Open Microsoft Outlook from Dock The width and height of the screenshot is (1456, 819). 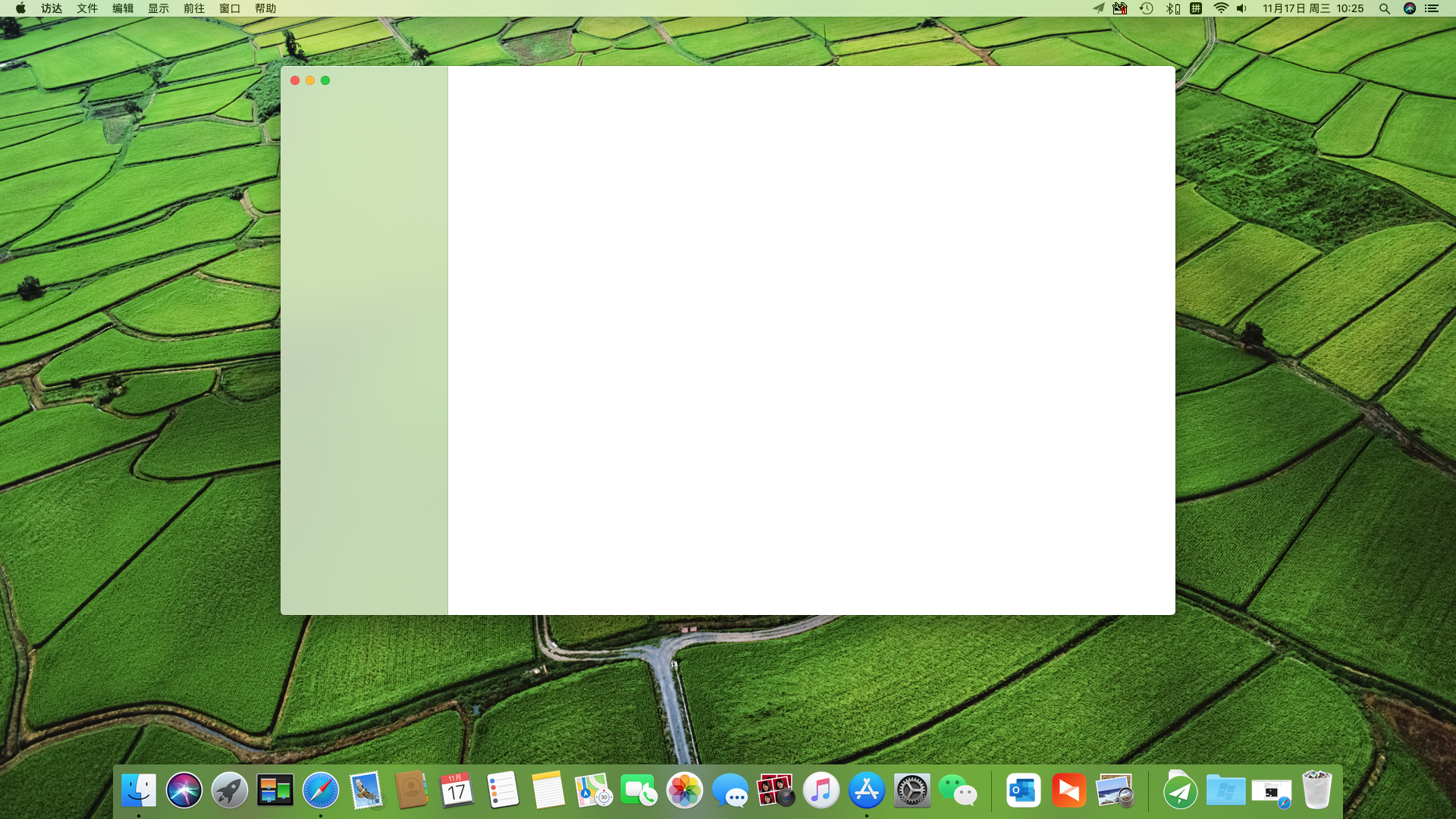(x=1023, y=791)
